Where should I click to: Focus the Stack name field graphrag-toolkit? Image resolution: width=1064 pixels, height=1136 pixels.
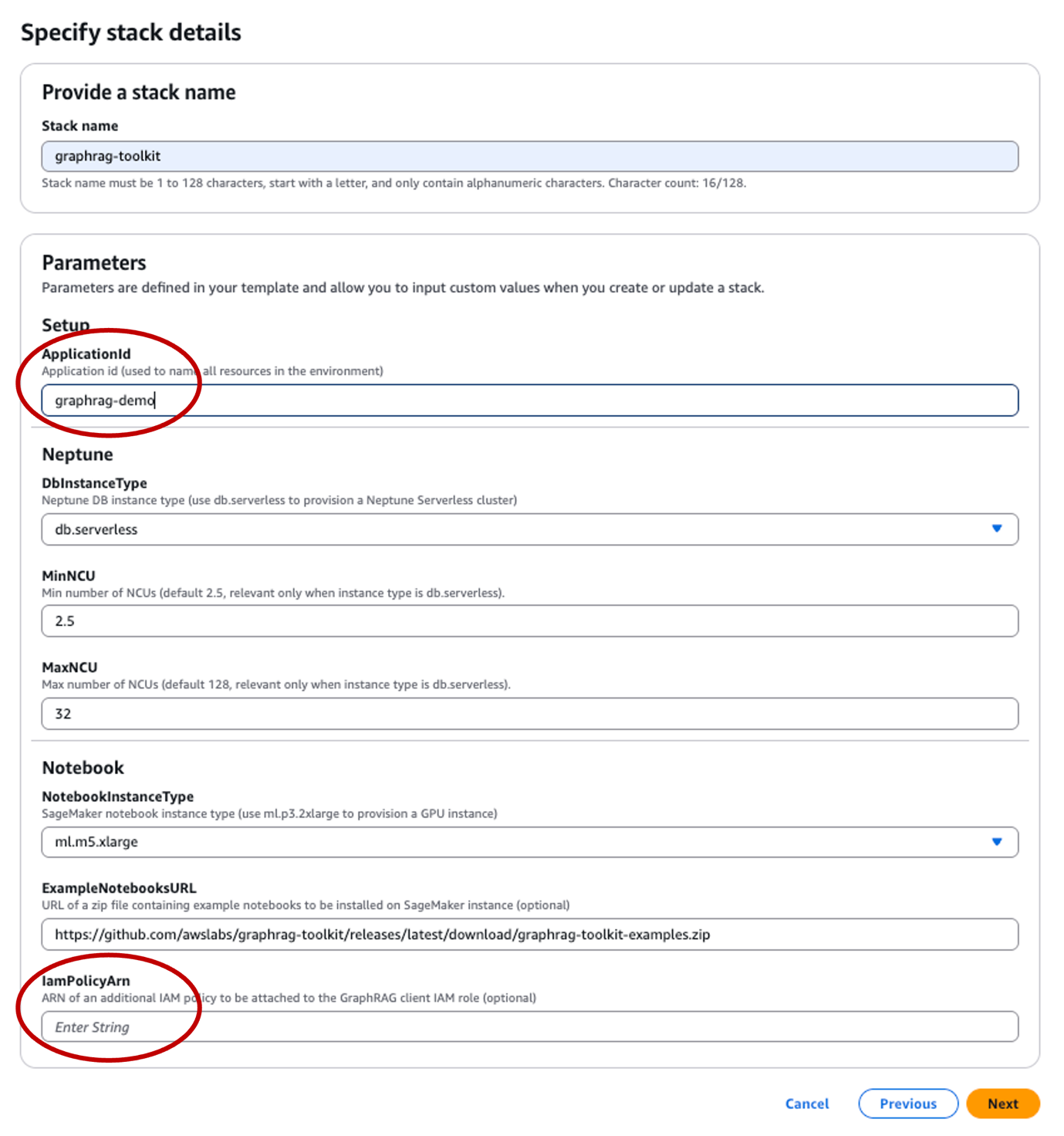529,156
